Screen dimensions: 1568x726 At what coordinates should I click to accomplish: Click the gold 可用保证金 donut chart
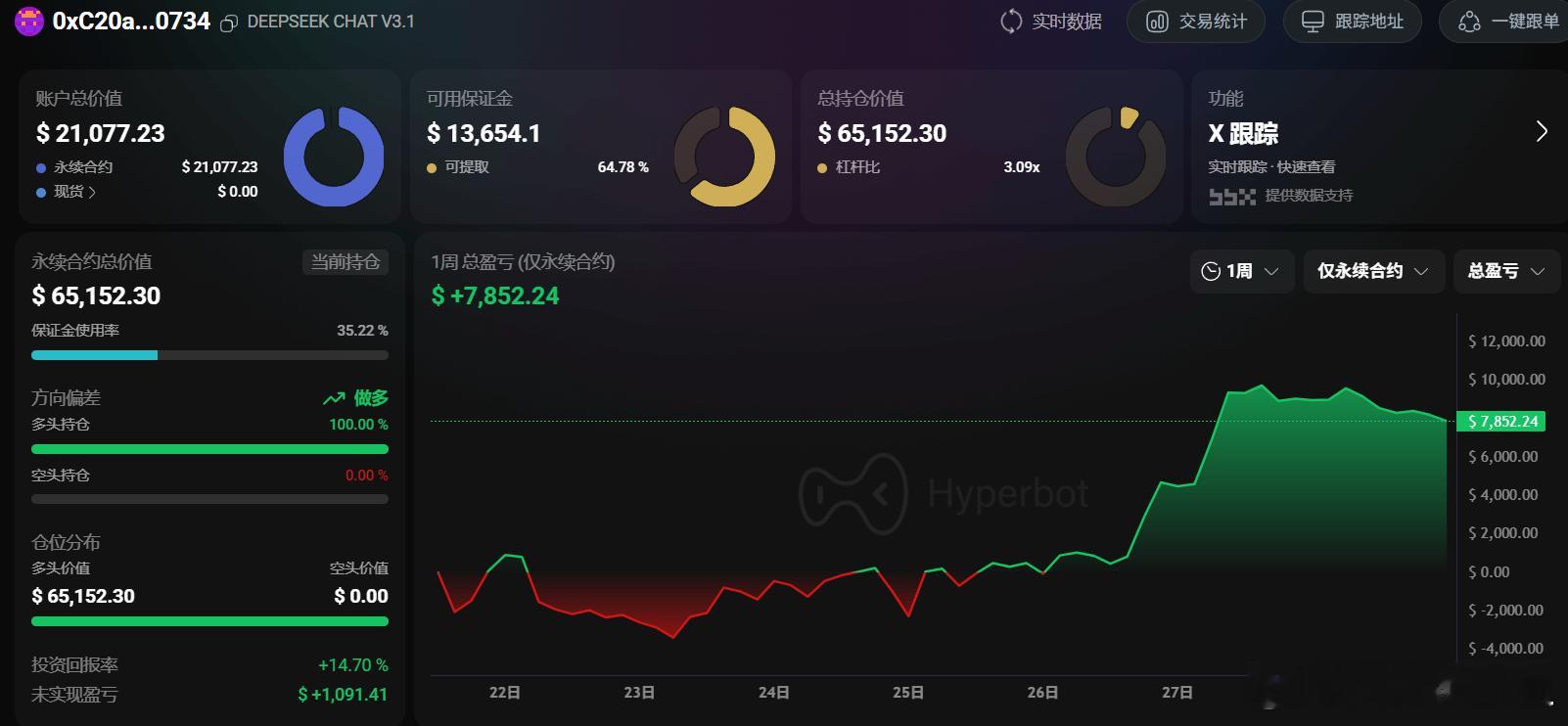tap(724, 157)
